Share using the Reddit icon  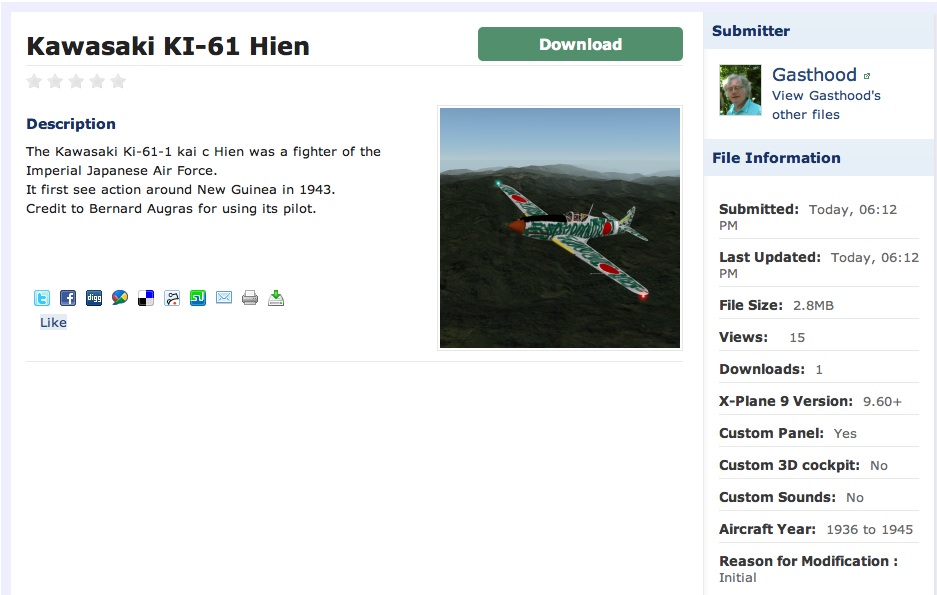[172, 298]
